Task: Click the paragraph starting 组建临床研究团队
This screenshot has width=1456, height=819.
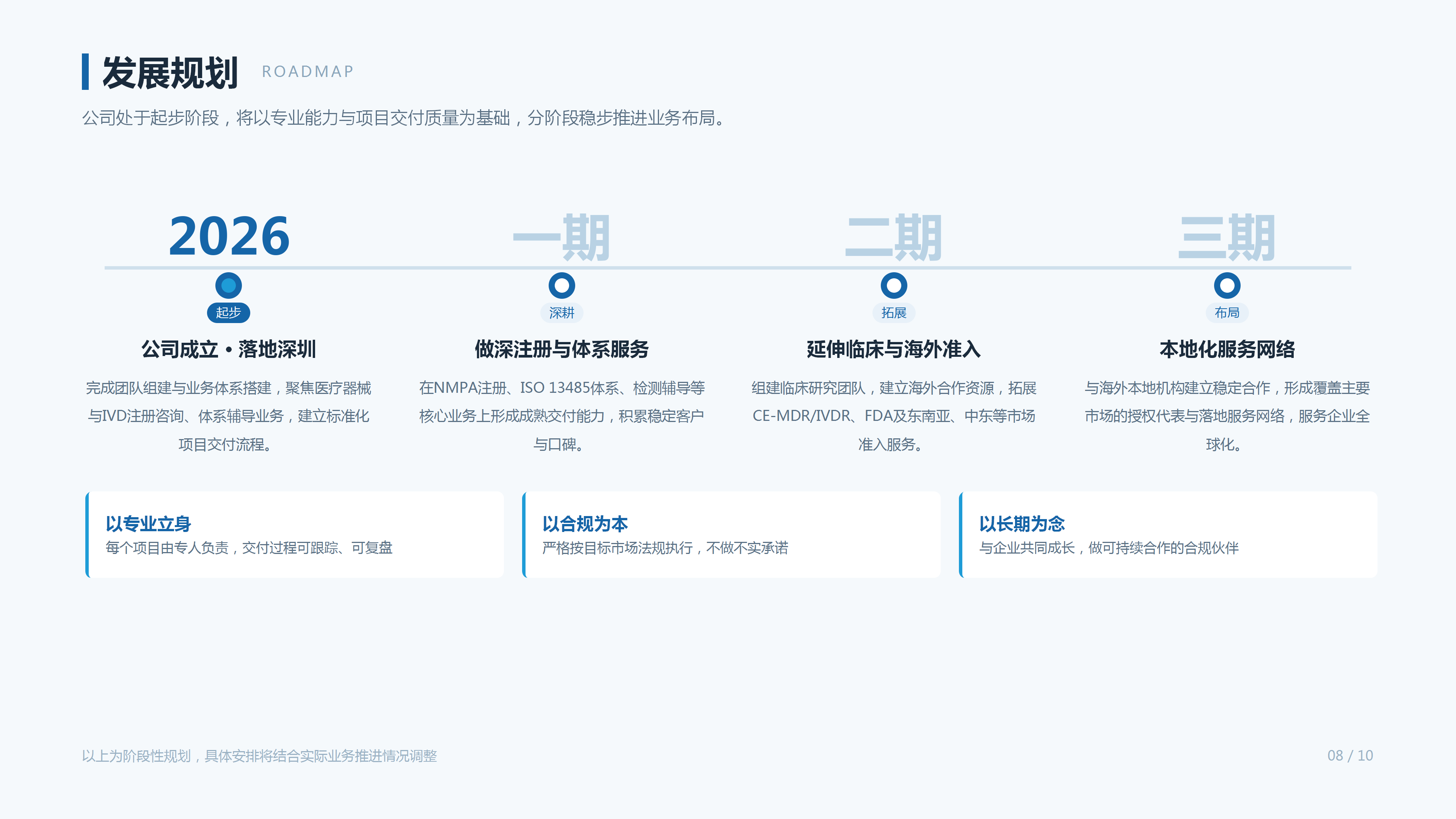Action: point(894,416)
